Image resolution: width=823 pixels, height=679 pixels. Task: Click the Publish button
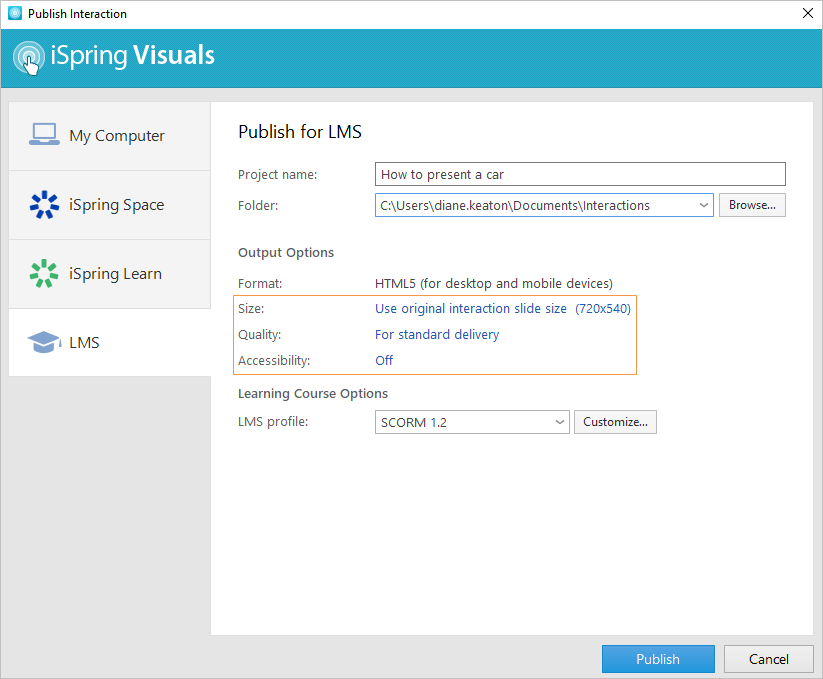(658, 659)
